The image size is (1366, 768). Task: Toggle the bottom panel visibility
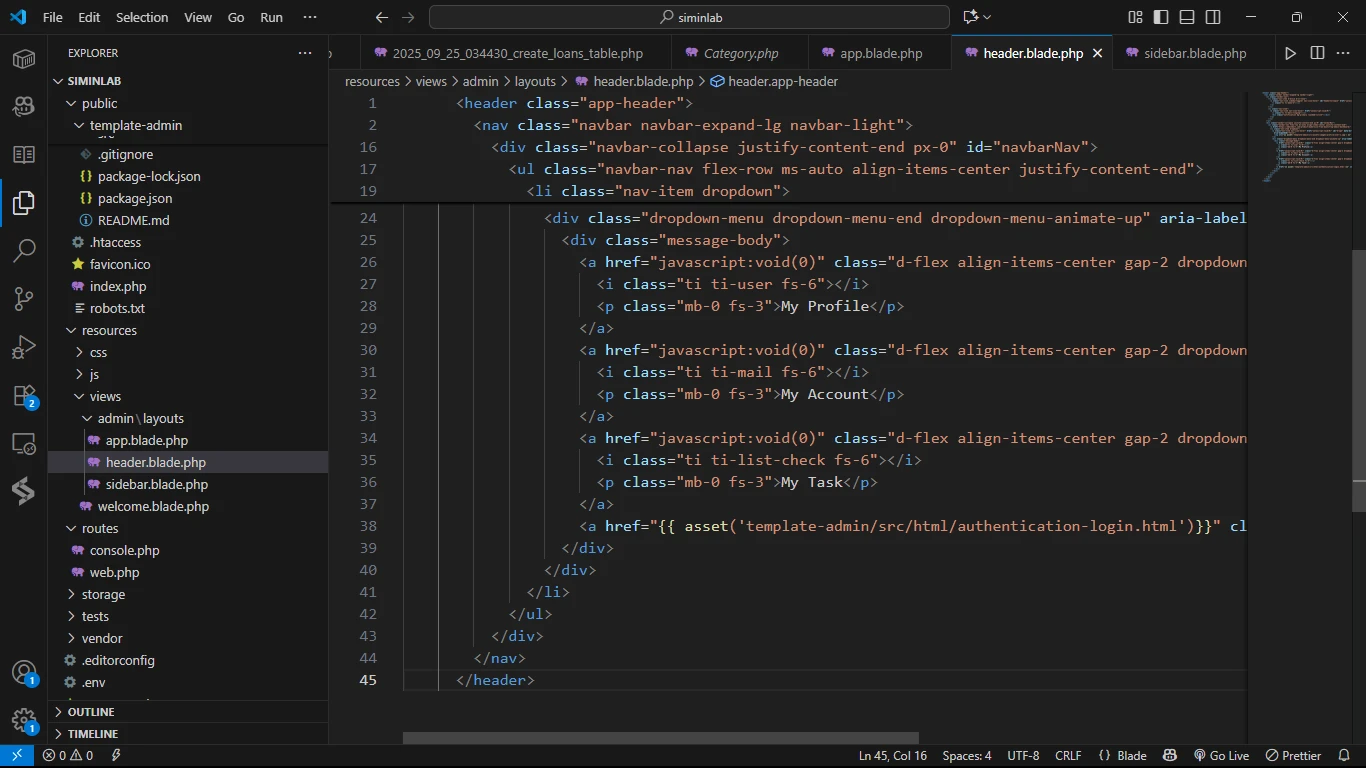(x=1187, y=17)
